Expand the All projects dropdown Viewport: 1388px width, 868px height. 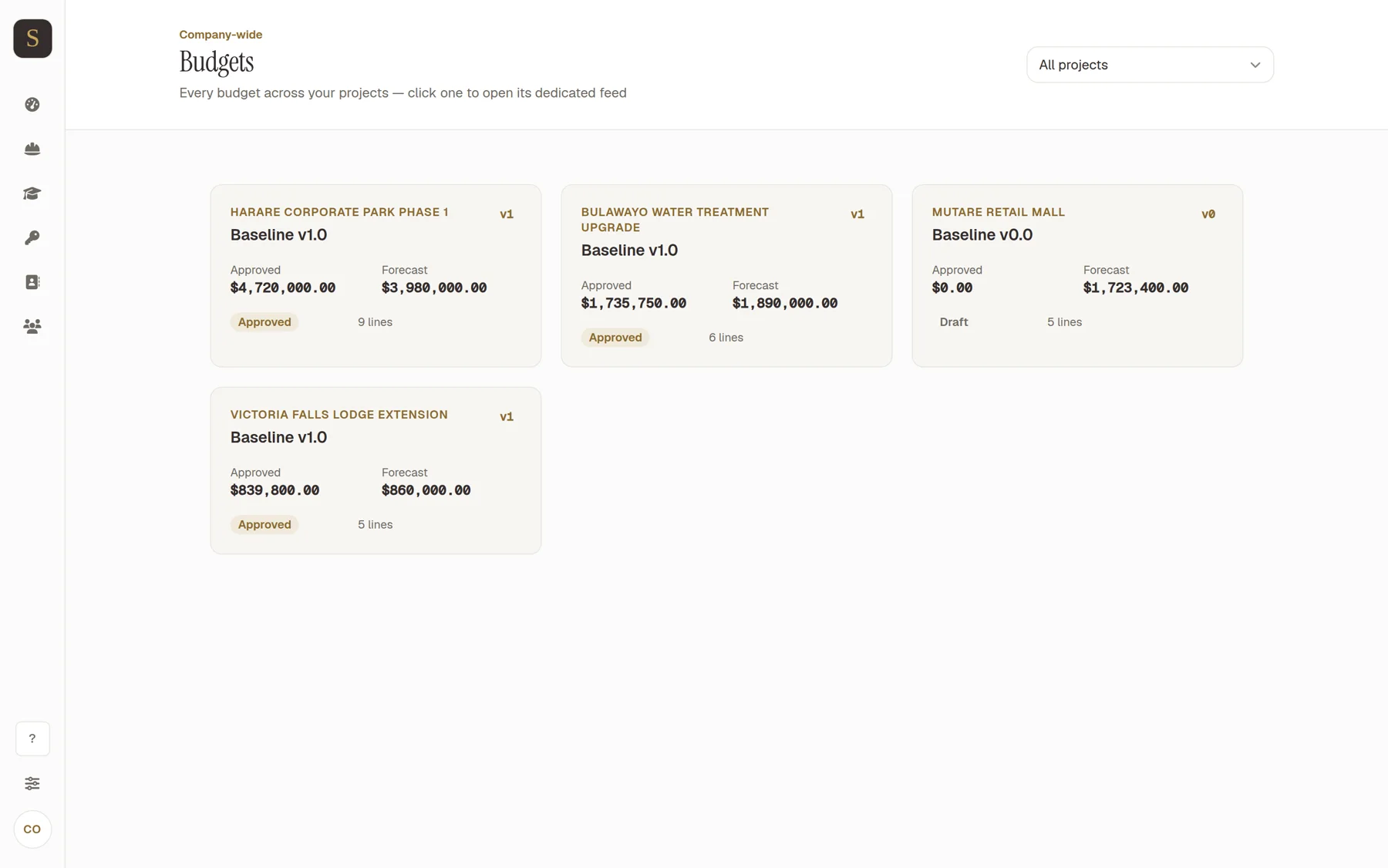tap(1150, 65)
